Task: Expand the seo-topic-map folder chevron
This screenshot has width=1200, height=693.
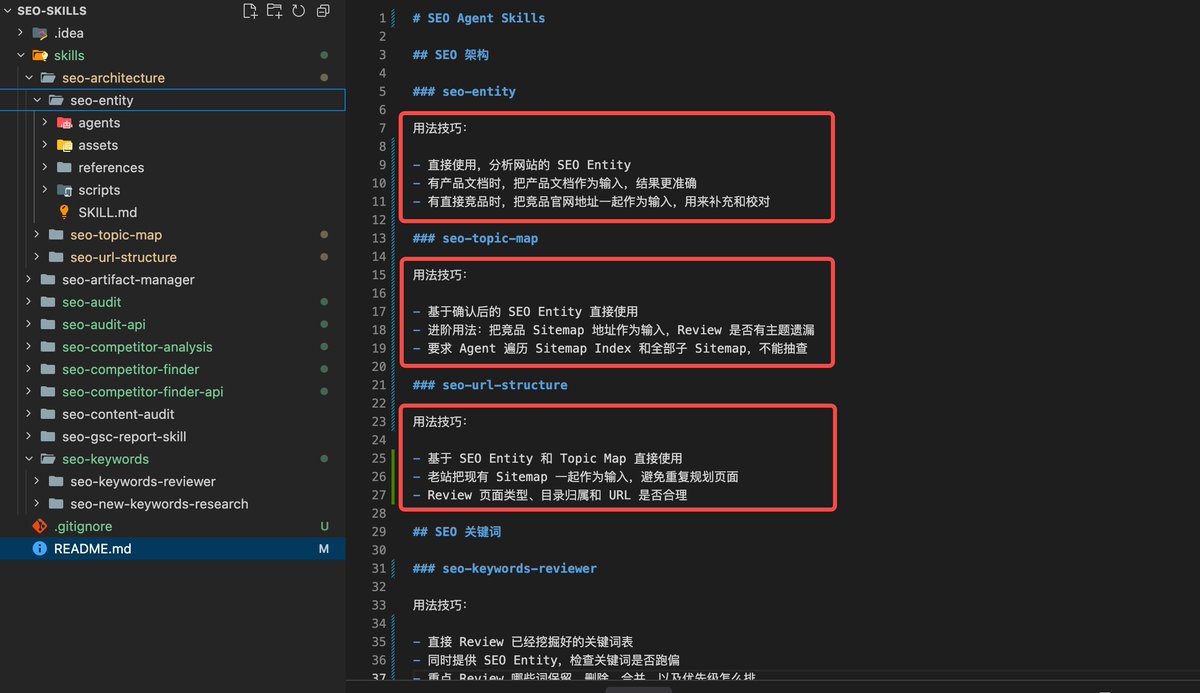Action: pyautogui.click(x=37, y=235)
